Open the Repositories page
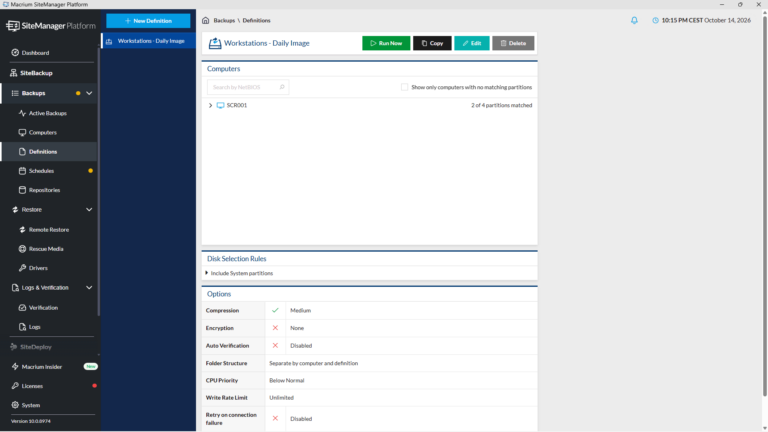This screenshot has height=432, width=768. click(44, 190)
